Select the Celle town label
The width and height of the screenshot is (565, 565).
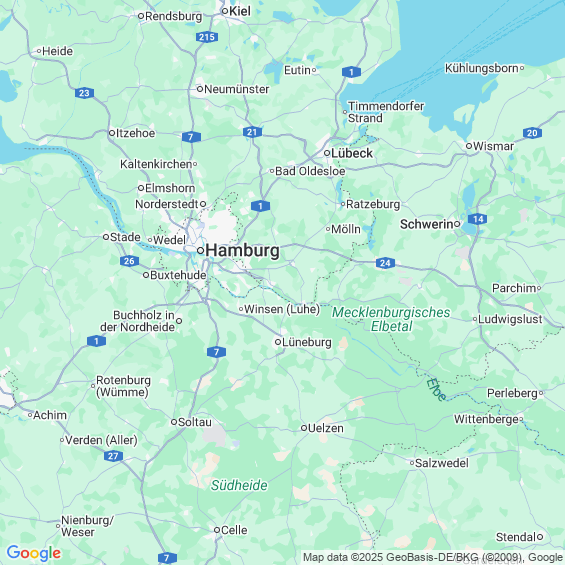234,530
